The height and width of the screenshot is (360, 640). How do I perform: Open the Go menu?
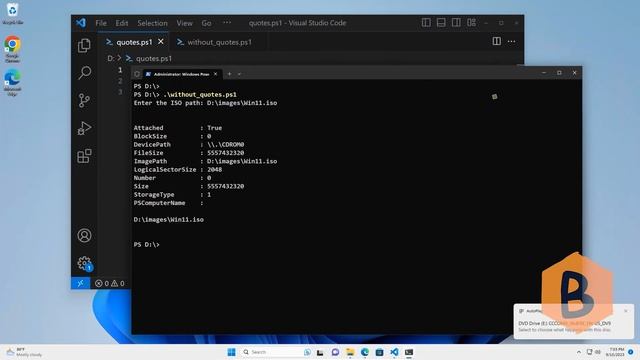coord(207,23)
